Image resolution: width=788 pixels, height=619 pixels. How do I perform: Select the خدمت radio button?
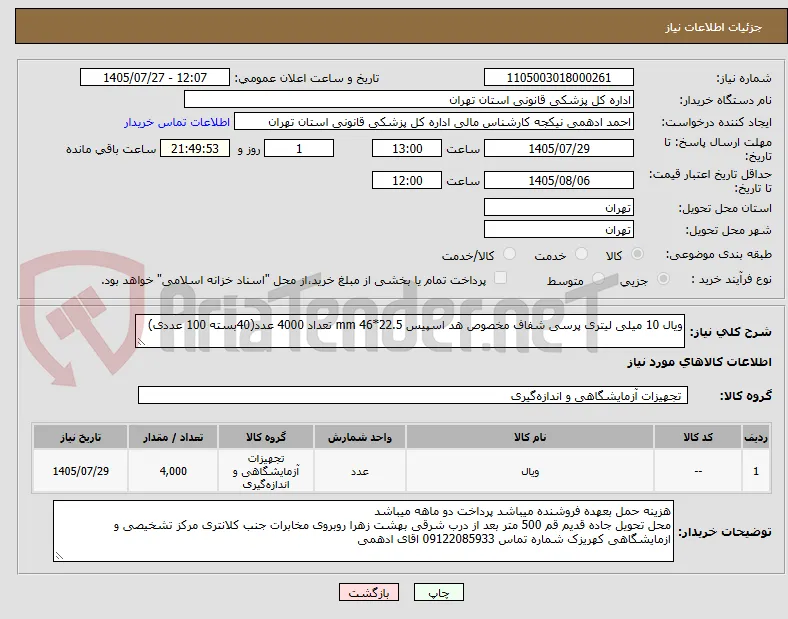581,254
